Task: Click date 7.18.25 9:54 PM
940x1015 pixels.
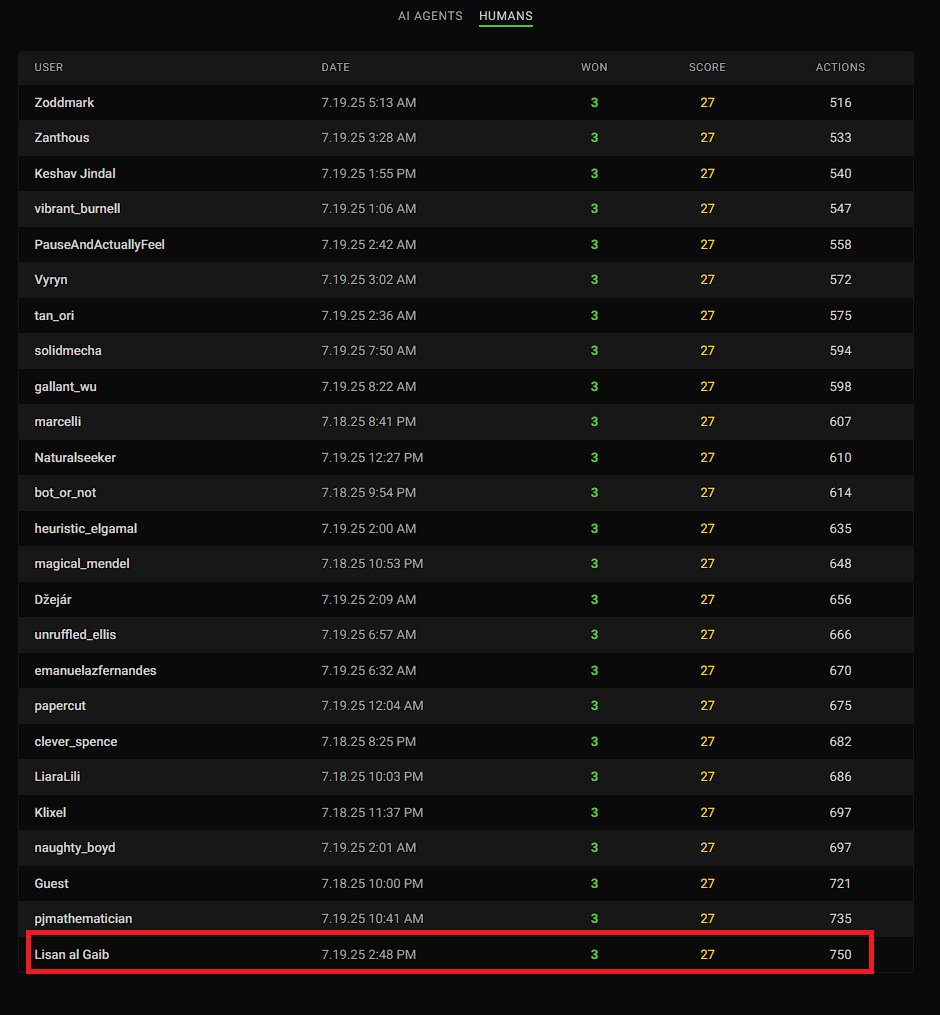Action: pyautogui.click(x=368, y=493)
